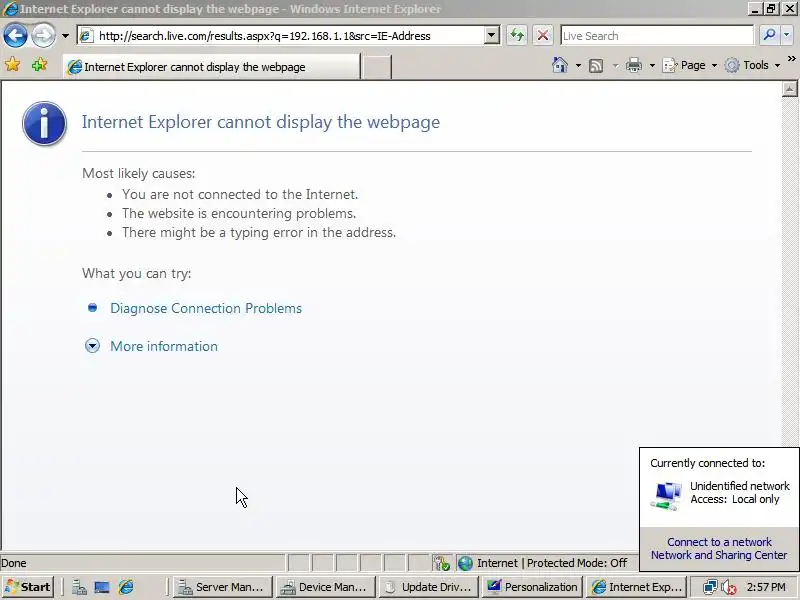Click the Done status bar text
The height and width of the screenshot is (600, 800).
(14, 563)
